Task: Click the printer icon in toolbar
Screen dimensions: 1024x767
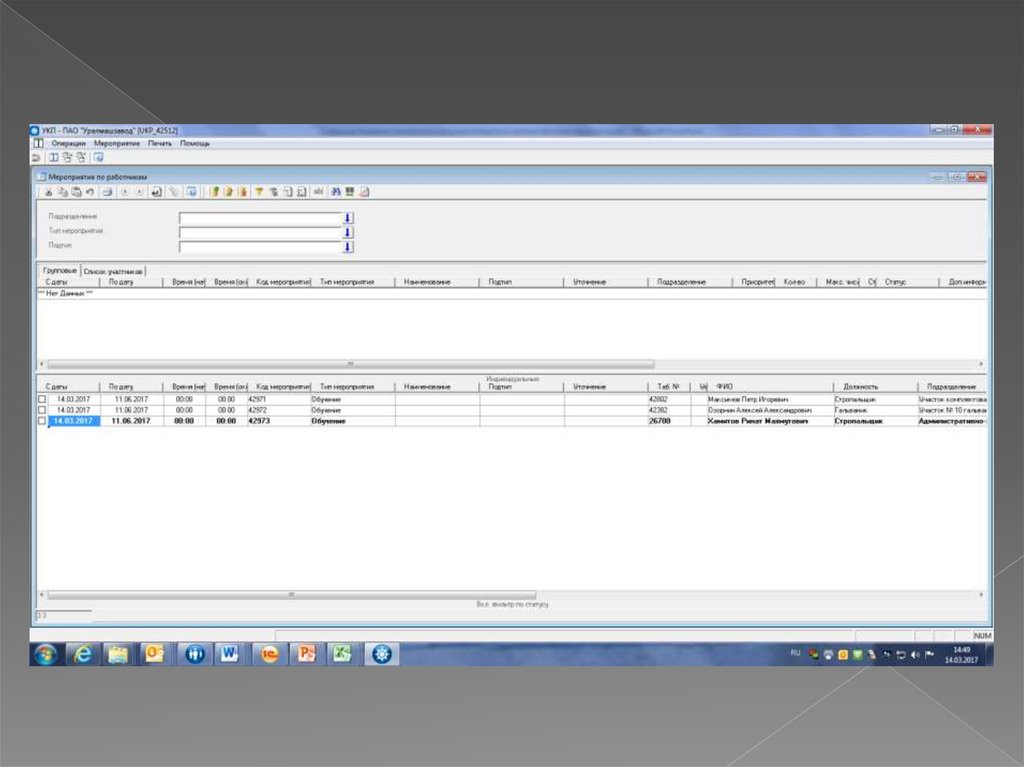Action: pyautogui.click(x=107, y=192)
